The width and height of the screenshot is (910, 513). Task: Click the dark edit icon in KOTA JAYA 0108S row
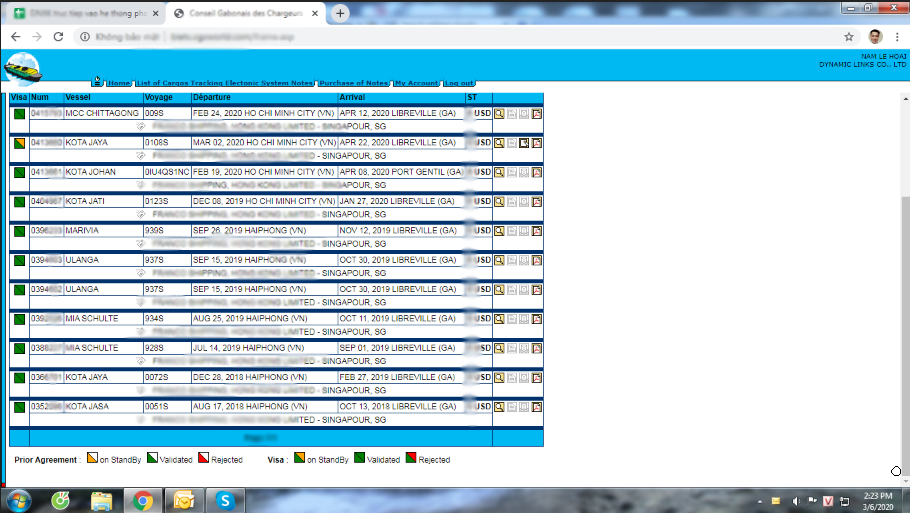[524, 143]
